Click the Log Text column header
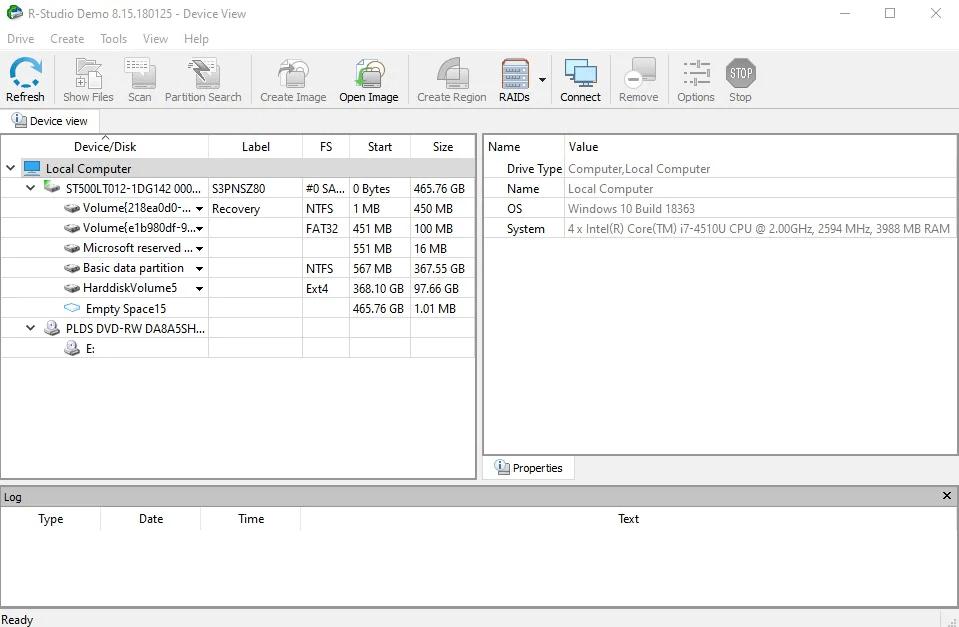The height and width of the screenshot is (627, 959). (628, 519)
